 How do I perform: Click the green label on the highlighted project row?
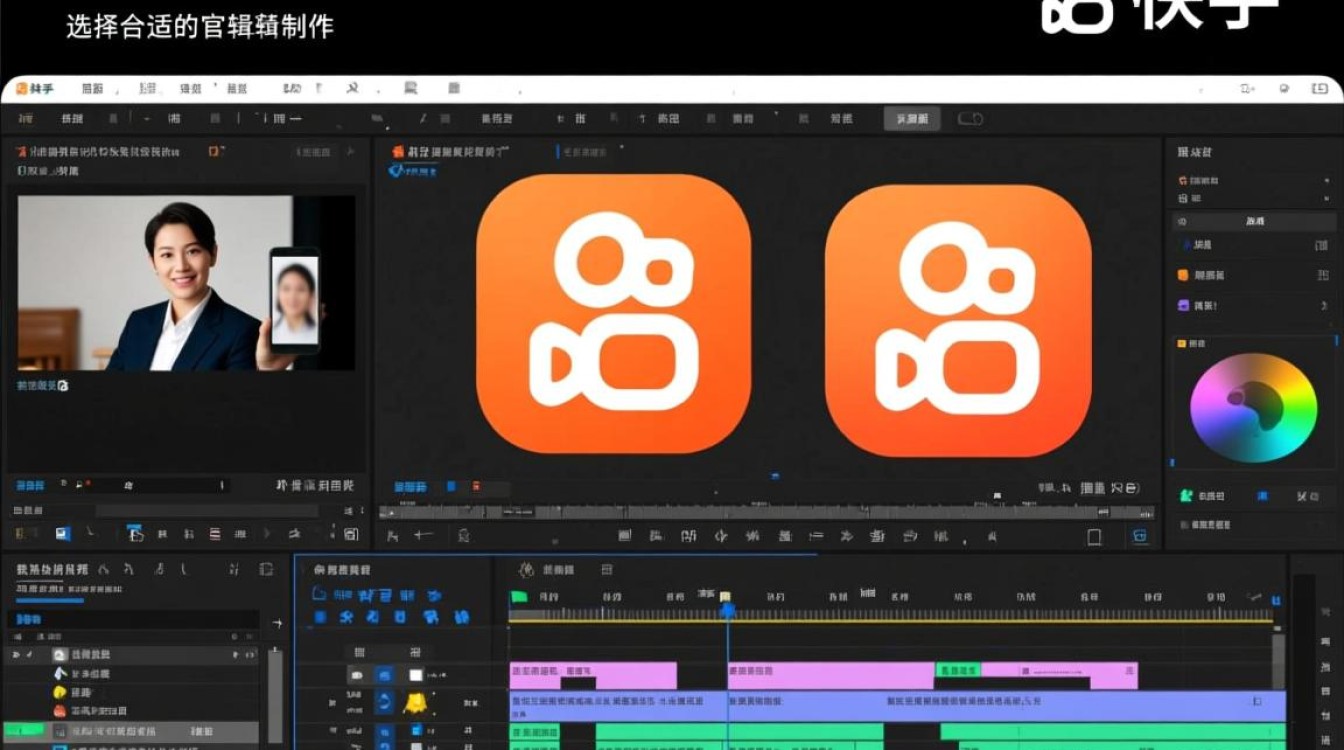[x=25, y=731]
